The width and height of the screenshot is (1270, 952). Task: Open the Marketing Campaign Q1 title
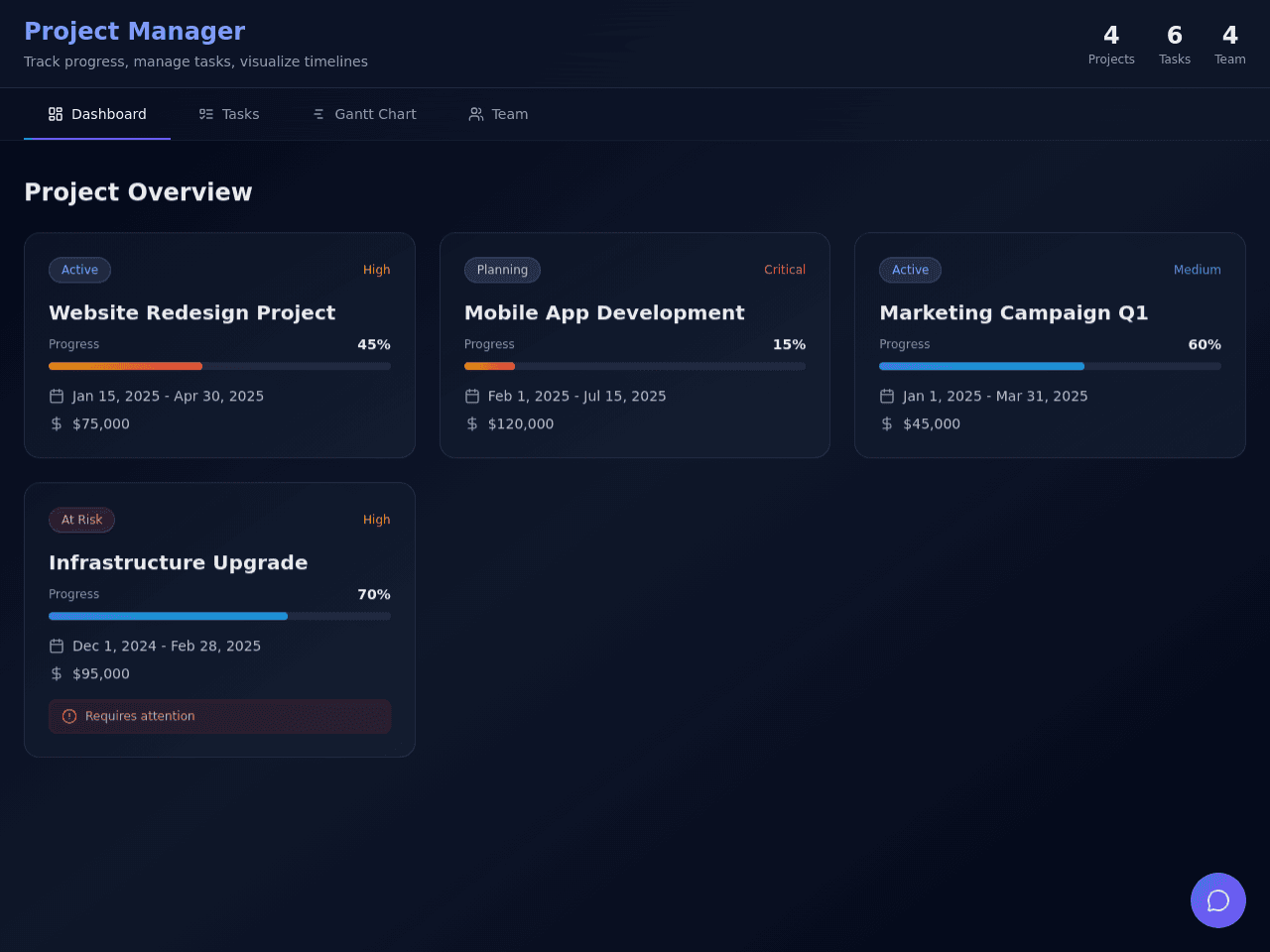tap(1014, 312)
